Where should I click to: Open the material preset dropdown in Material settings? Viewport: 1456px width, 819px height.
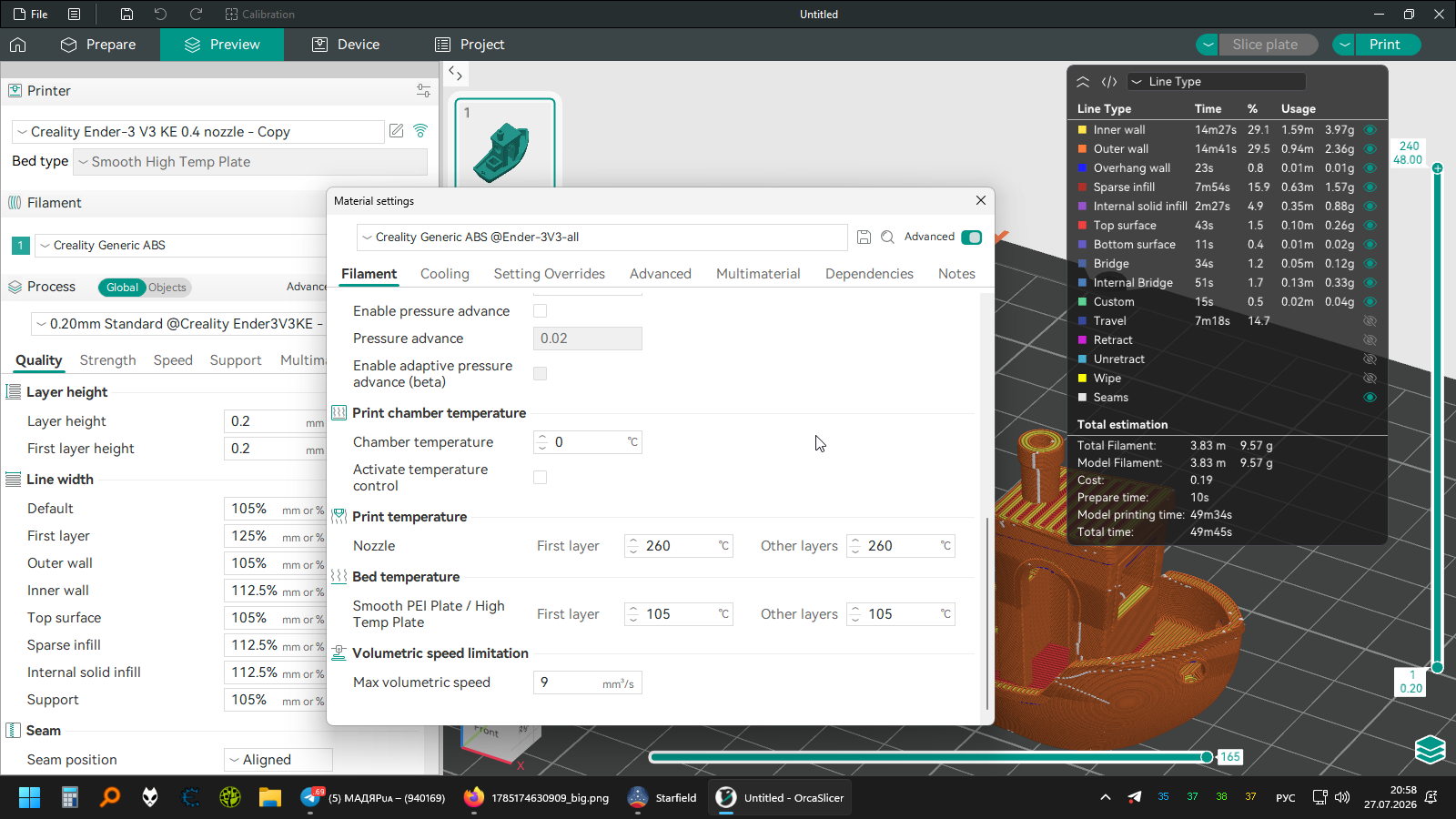[x=602, y=238]
